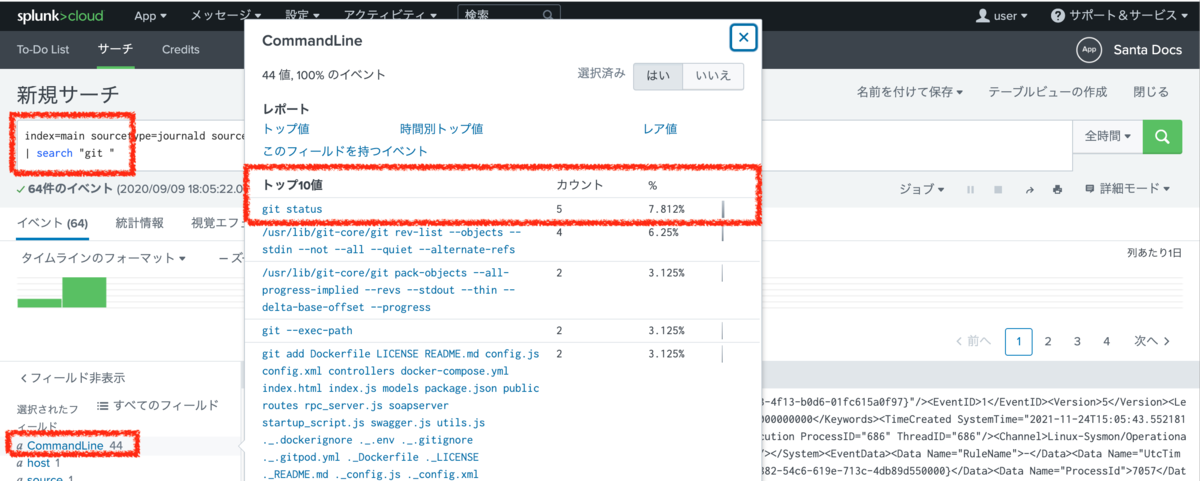Screen dimensions: 1200x481
Task: Open the メッセージ menu
Action: [x=226, y=16]
